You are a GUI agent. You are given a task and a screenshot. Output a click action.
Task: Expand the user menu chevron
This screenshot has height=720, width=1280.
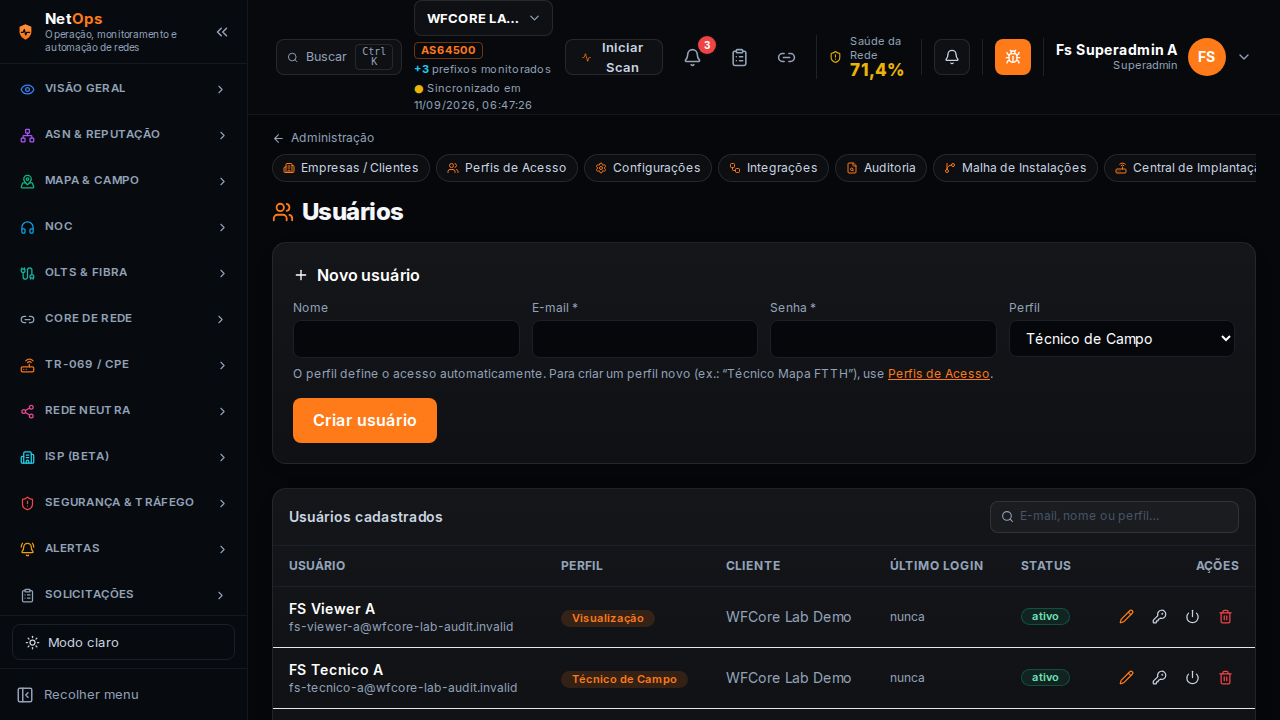click(x=1244, y=57)
